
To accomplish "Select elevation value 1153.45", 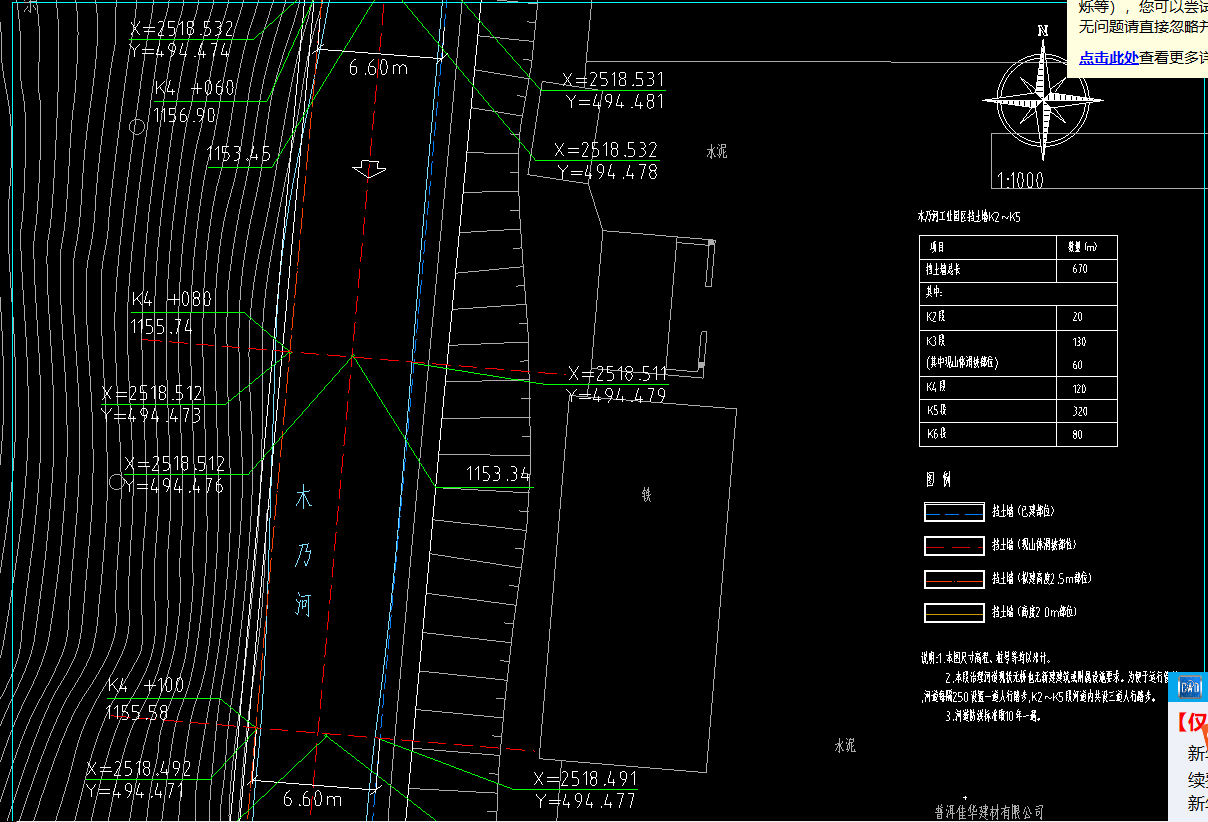I will (x=239, y=154).
